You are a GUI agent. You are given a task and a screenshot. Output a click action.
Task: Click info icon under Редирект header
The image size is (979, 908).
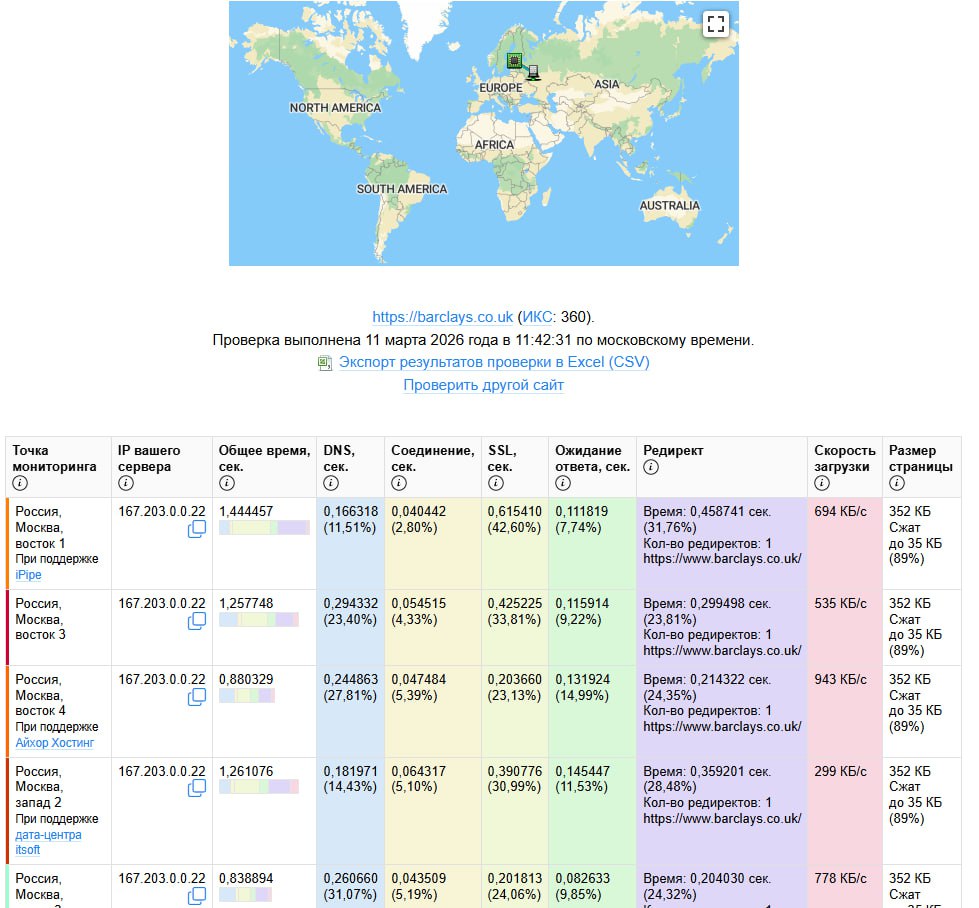tap(651, 467)
